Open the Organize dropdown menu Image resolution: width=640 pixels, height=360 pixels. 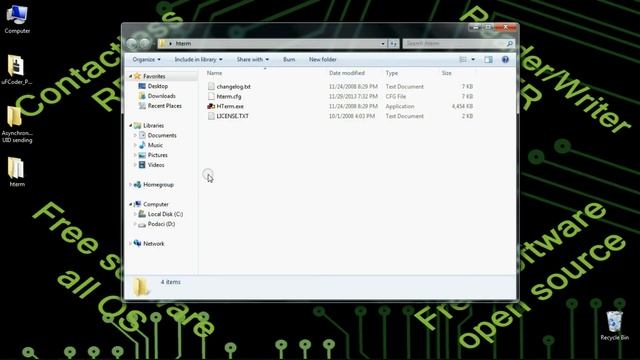tap(147, 60)
